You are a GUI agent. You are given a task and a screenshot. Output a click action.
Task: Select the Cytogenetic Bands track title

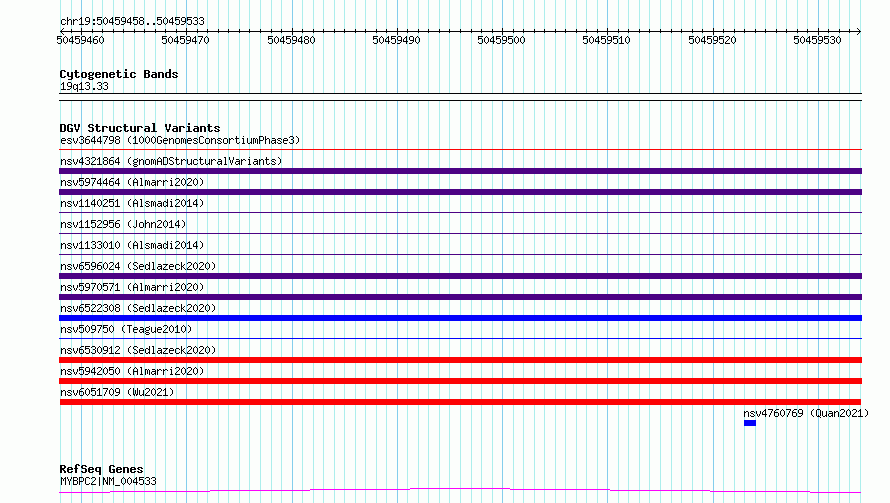point(119,74)
